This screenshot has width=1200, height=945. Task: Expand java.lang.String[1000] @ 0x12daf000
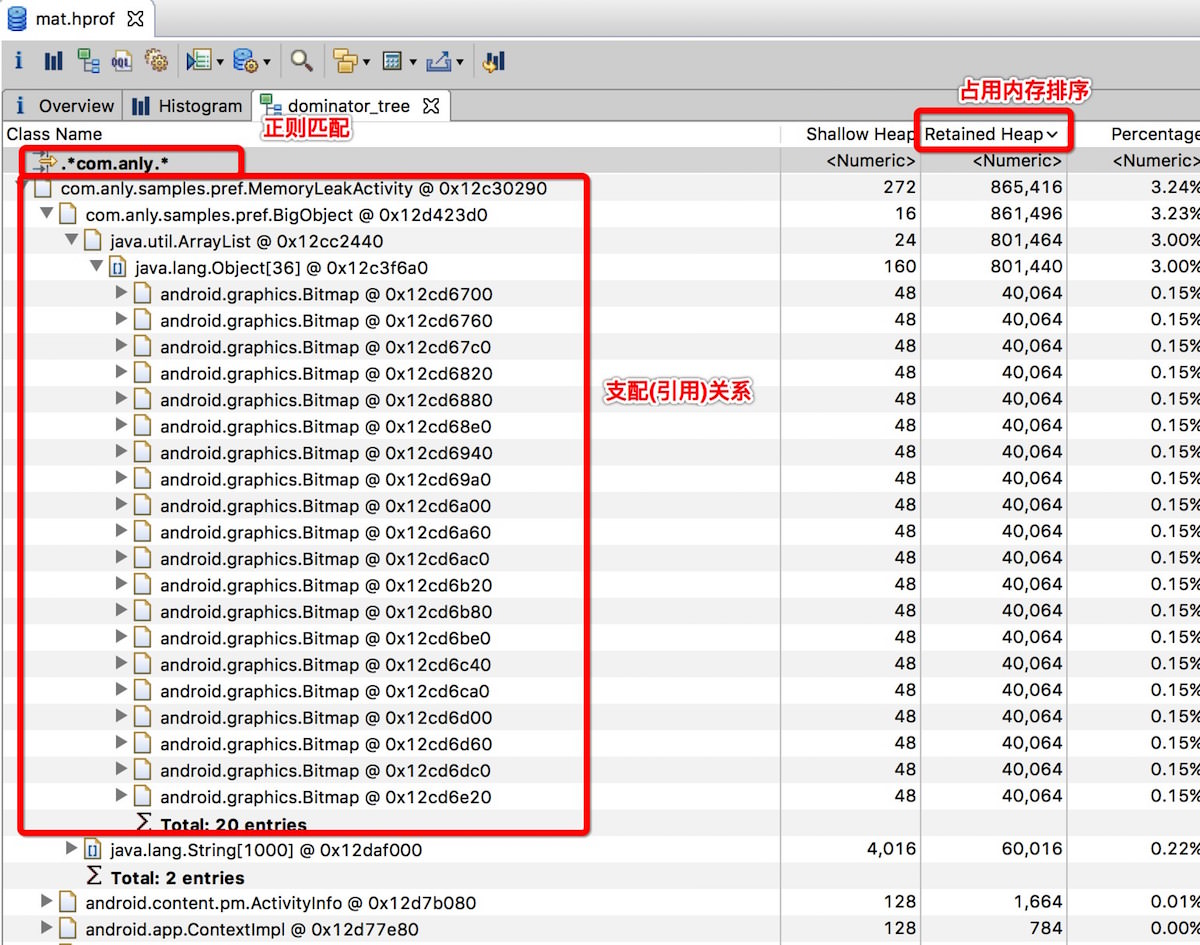point(72,849)
